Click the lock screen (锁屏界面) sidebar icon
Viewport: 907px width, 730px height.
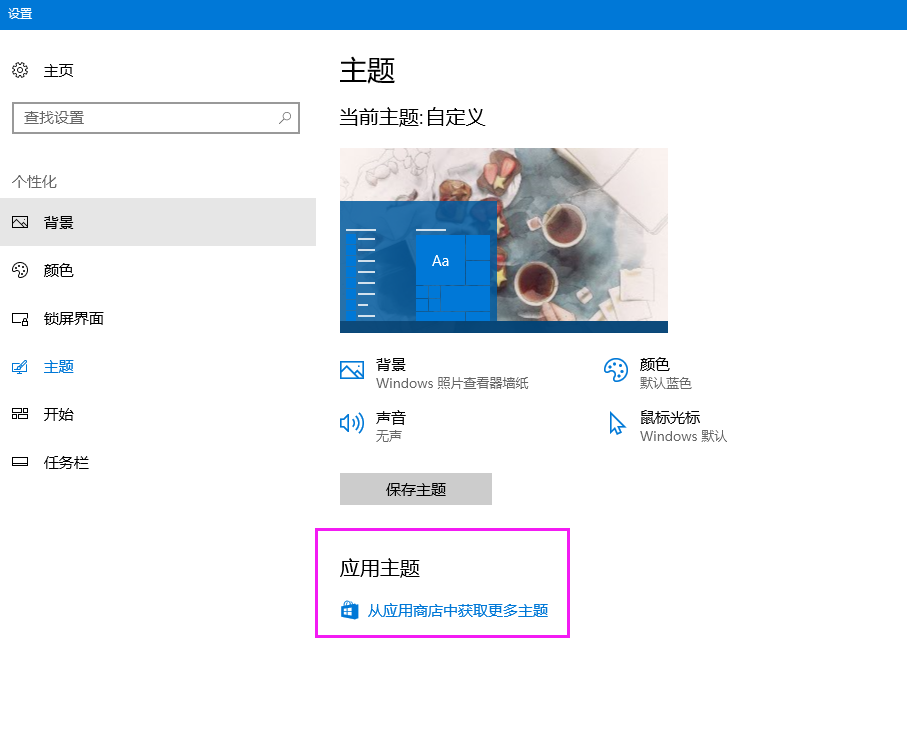[20, 319]
